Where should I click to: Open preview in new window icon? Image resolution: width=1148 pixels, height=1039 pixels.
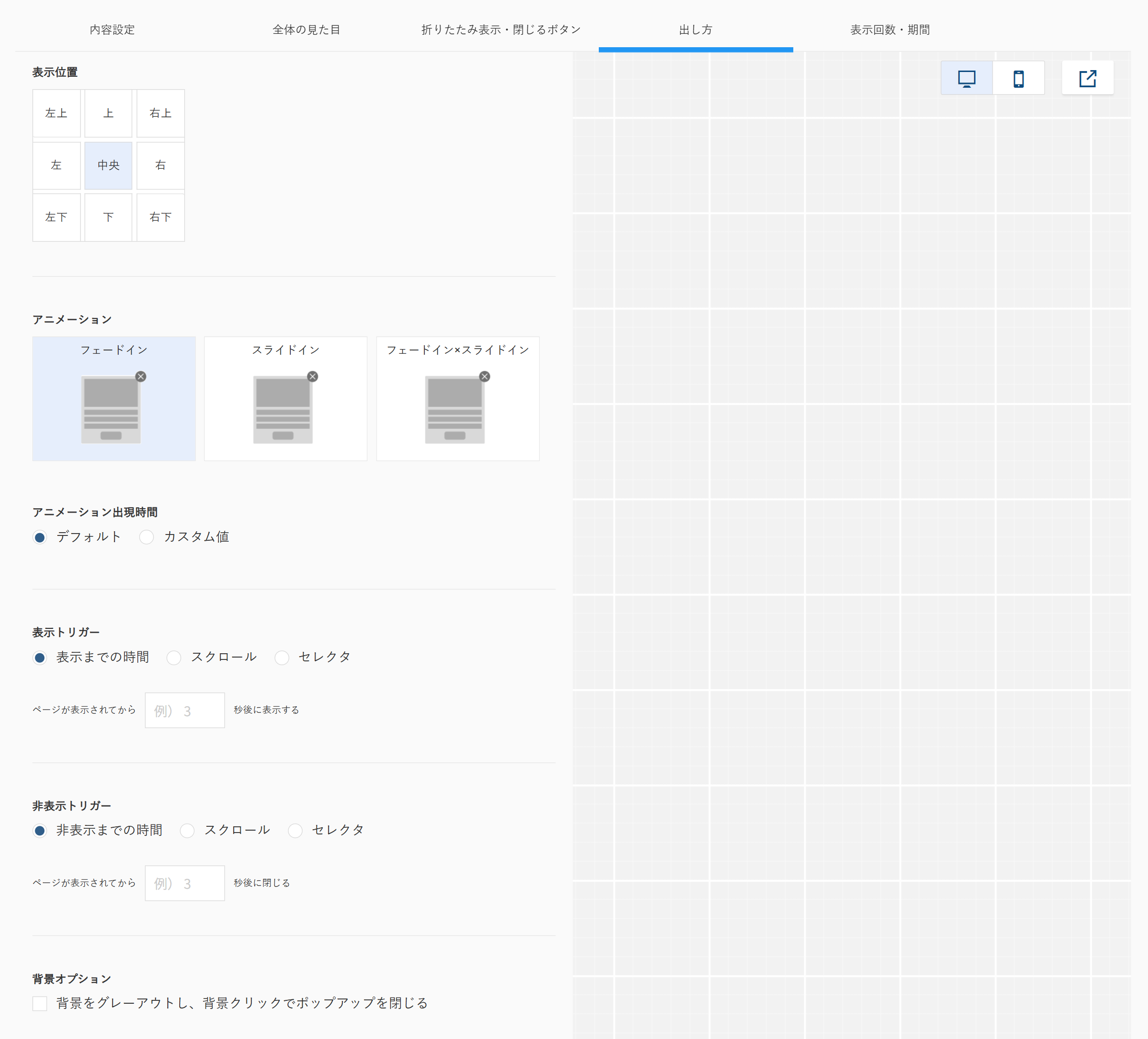pos(1087,78)
